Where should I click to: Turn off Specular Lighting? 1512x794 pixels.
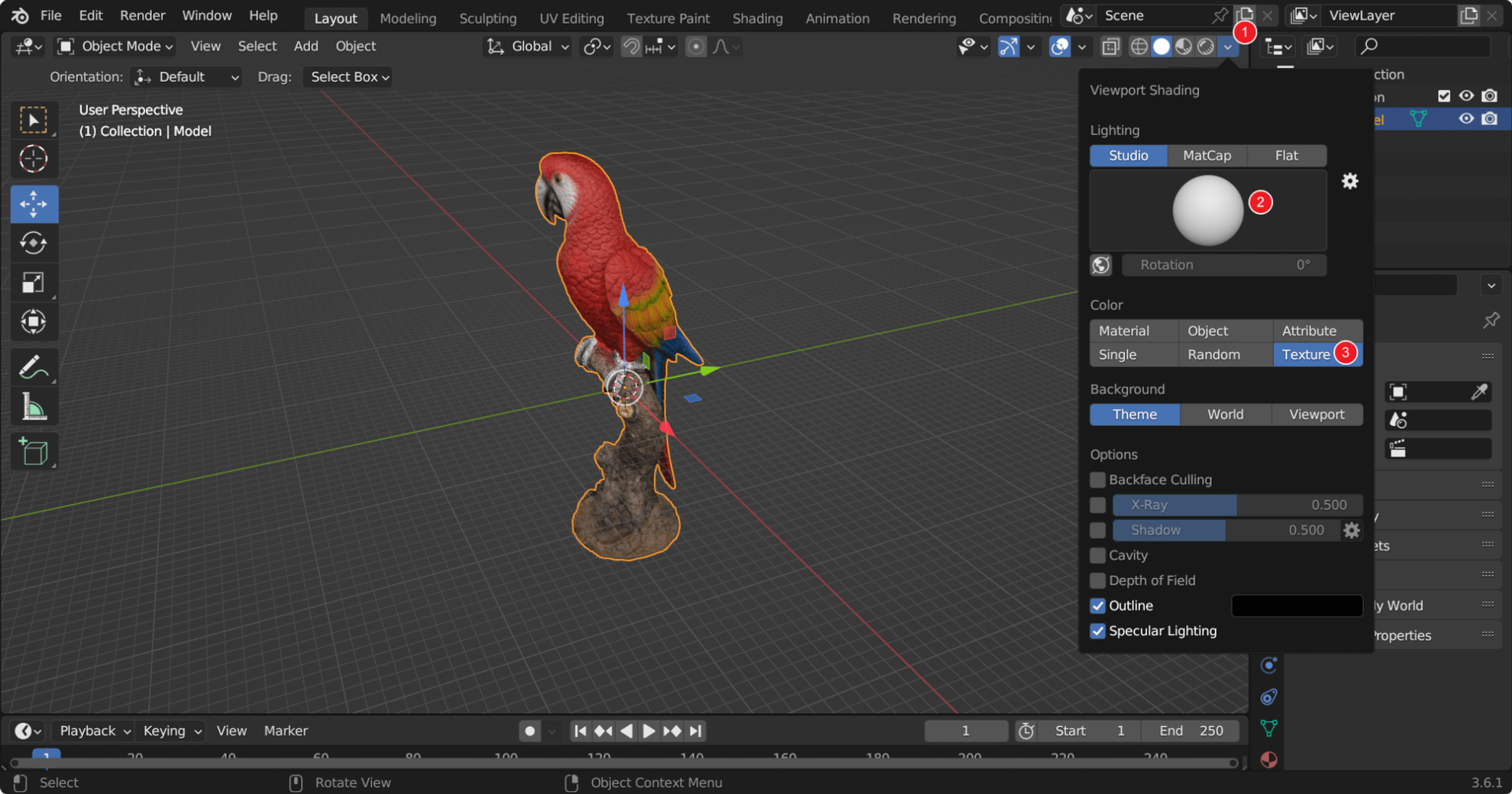(1098, 631)
